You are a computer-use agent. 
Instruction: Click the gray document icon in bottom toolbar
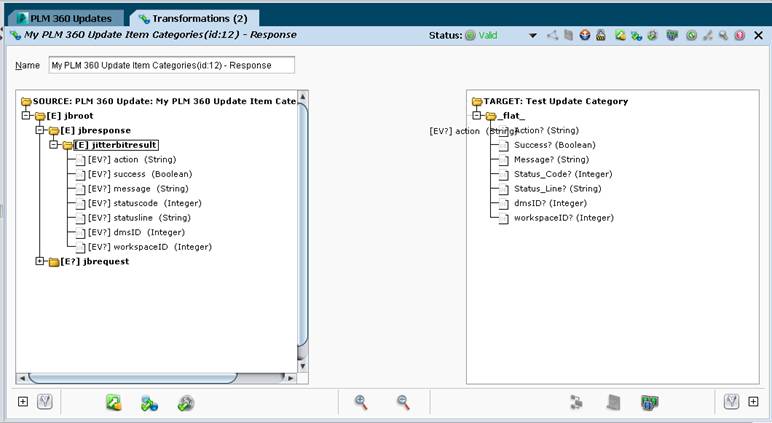click(613, 402)
